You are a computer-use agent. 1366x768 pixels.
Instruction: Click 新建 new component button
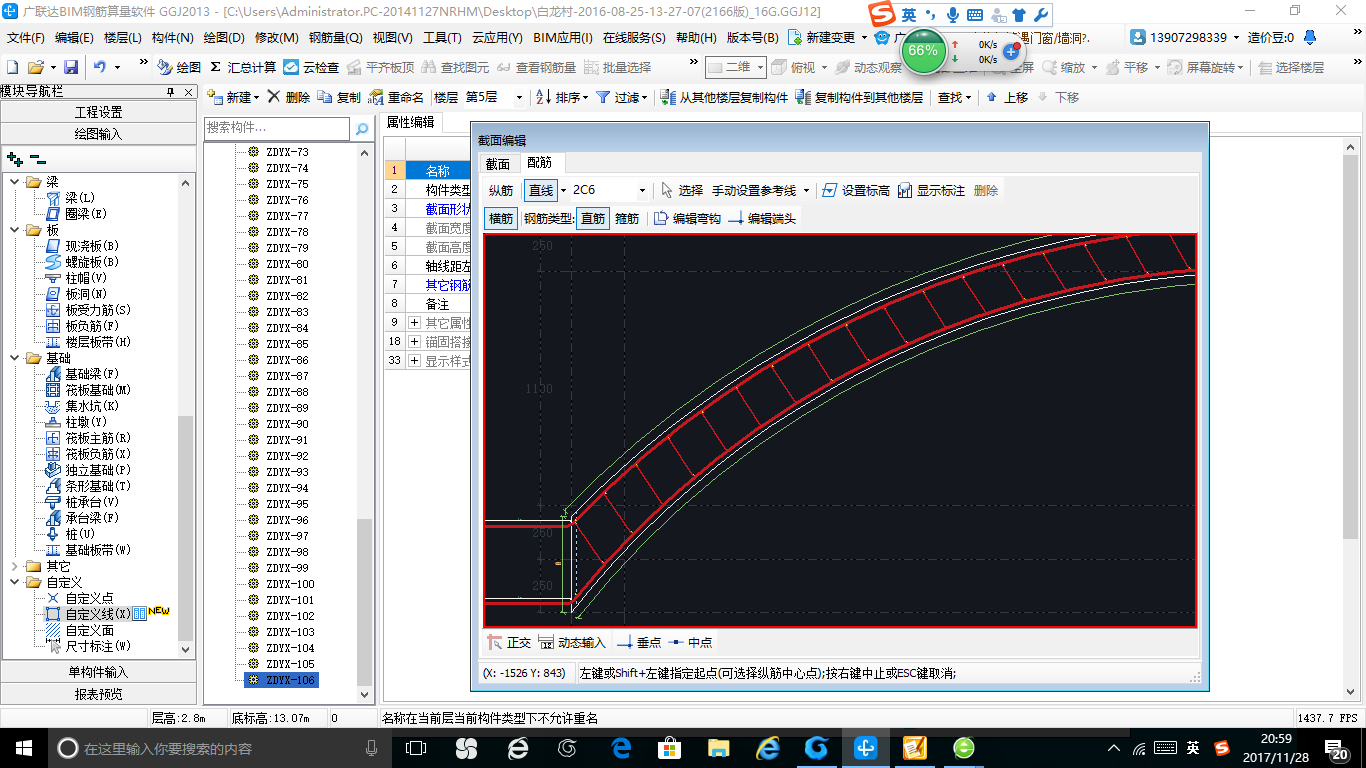(233, 97)
